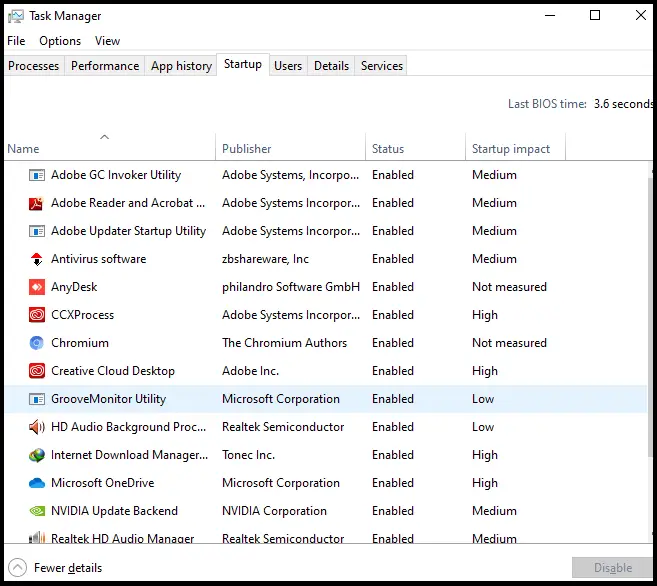Image resolution: width=657 pixels, height=586 pixels.
Task: Click Low impact for HD Audio Background Process
Action: 483,427
